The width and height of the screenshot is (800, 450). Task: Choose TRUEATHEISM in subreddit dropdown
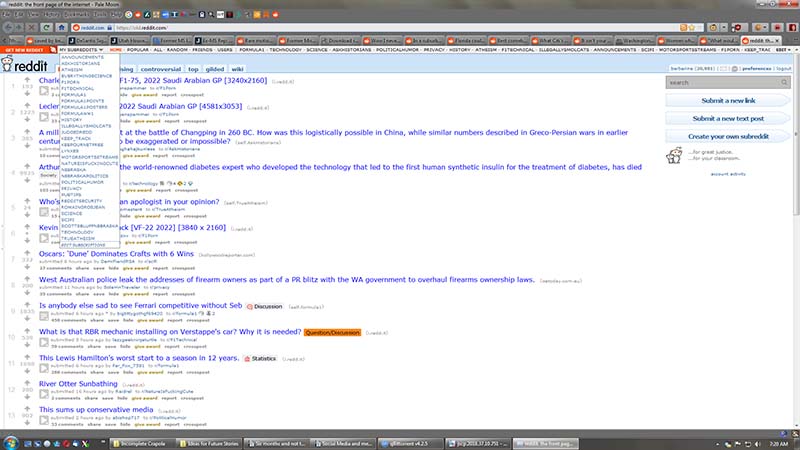pos(78,238)
